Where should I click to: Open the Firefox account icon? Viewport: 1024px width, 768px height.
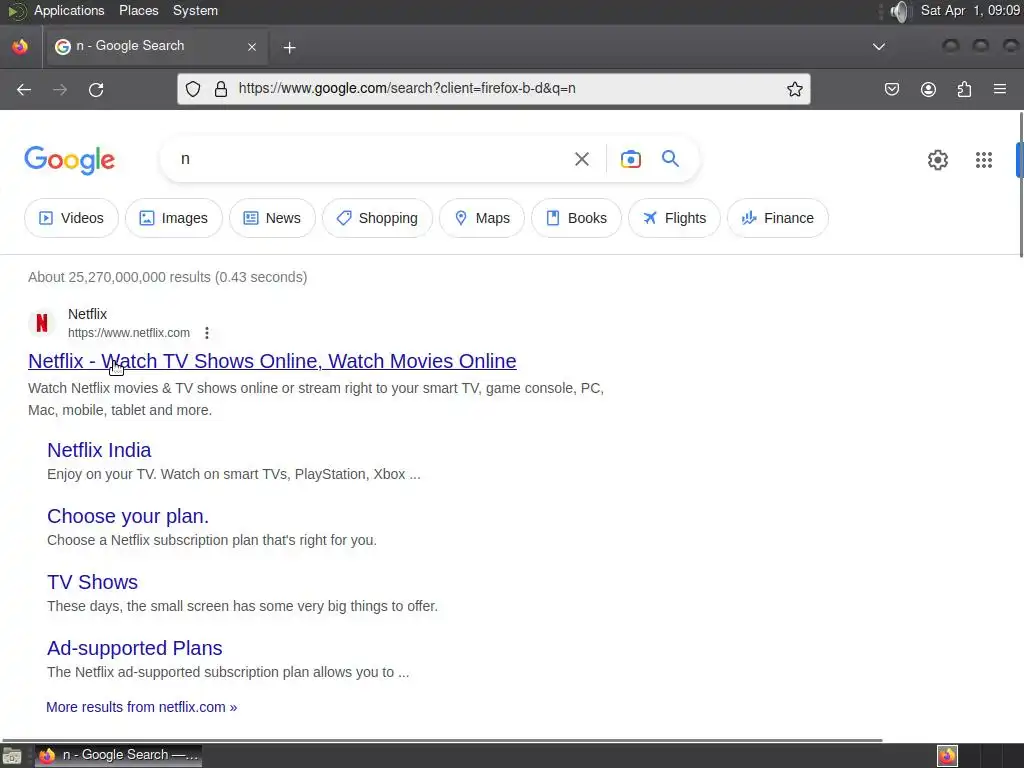928,89
